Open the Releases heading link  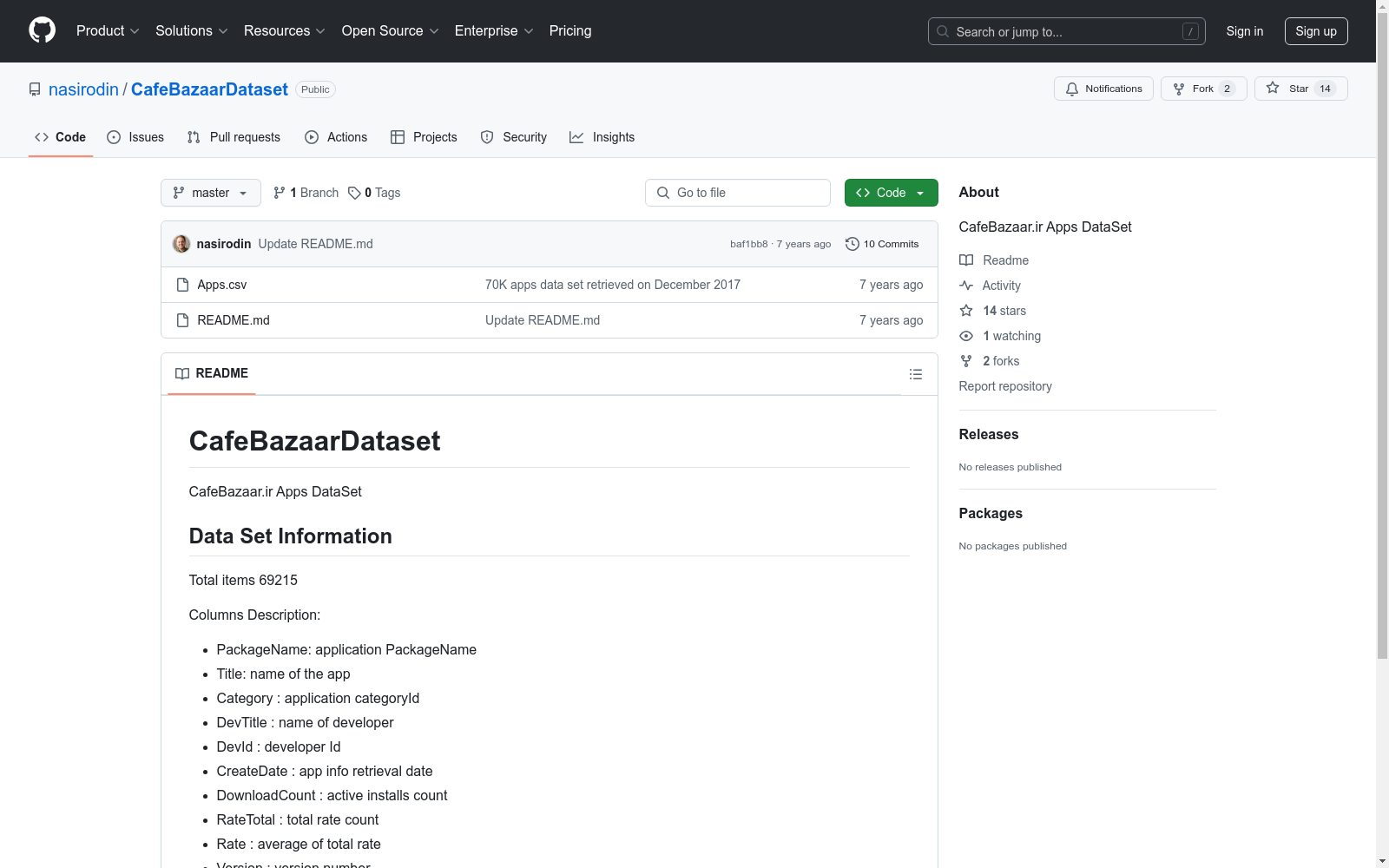[989, 434]
